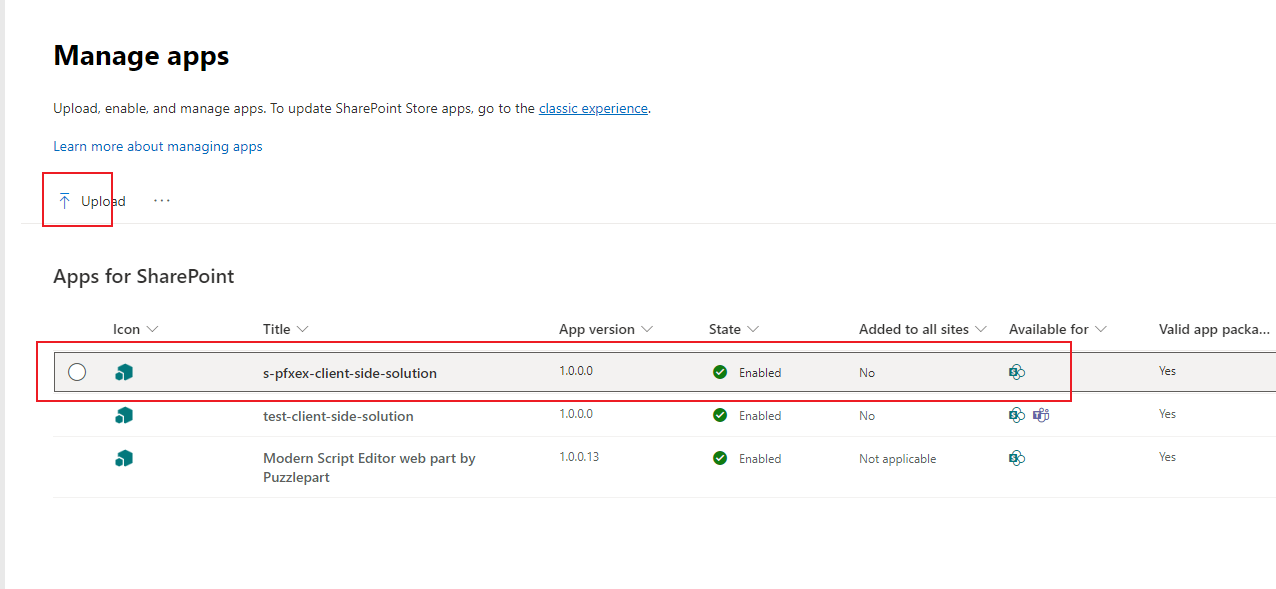Click version 1.0.0.0 in test-client-side-solution row
Viewport: 1276px width, 589px height.
click(576, 413)
